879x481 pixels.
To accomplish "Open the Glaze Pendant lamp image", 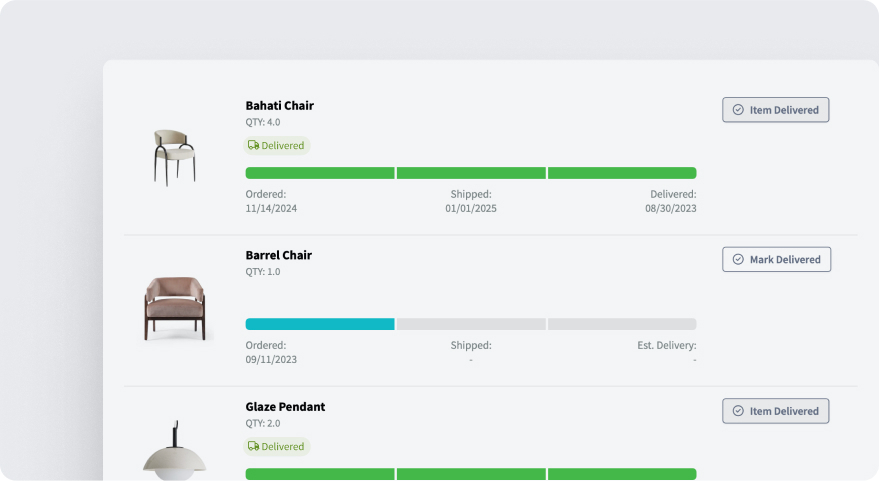I will [174, 451].
